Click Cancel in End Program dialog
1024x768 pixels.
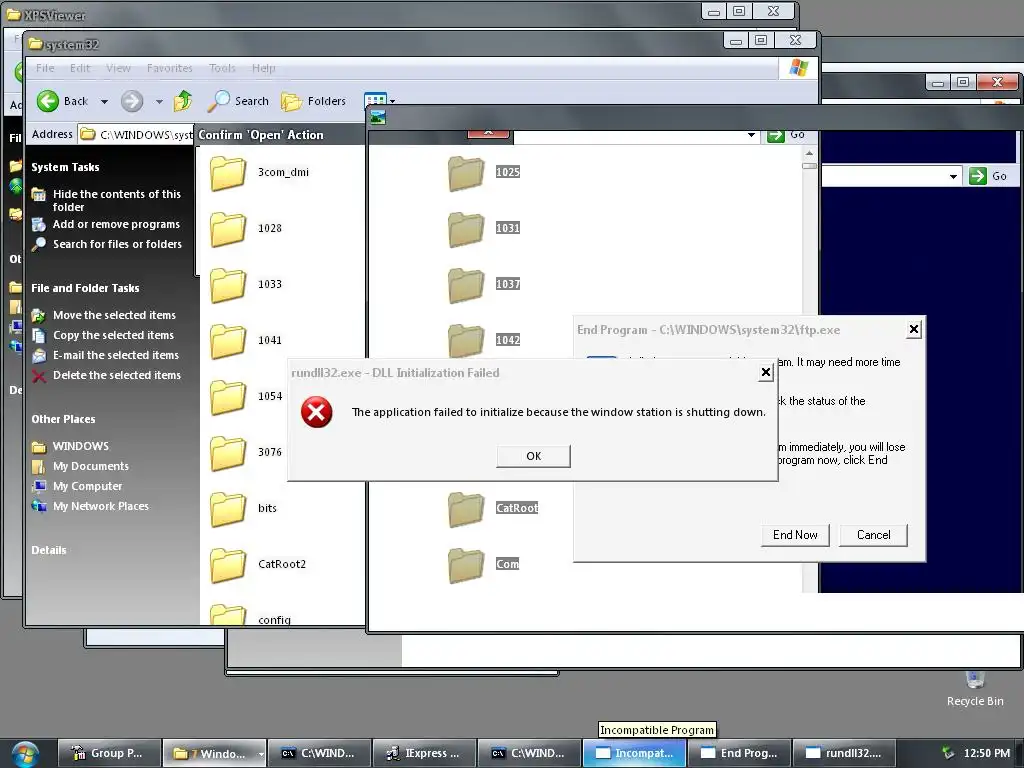(873, 535)
